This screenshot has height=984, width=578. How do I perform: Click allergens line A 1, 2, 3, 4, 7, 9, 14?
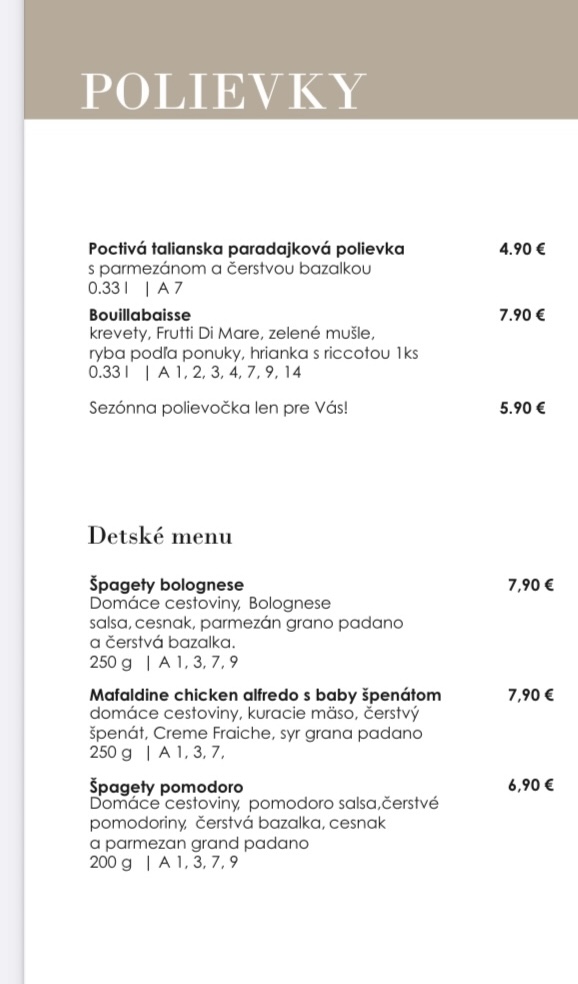195,373
